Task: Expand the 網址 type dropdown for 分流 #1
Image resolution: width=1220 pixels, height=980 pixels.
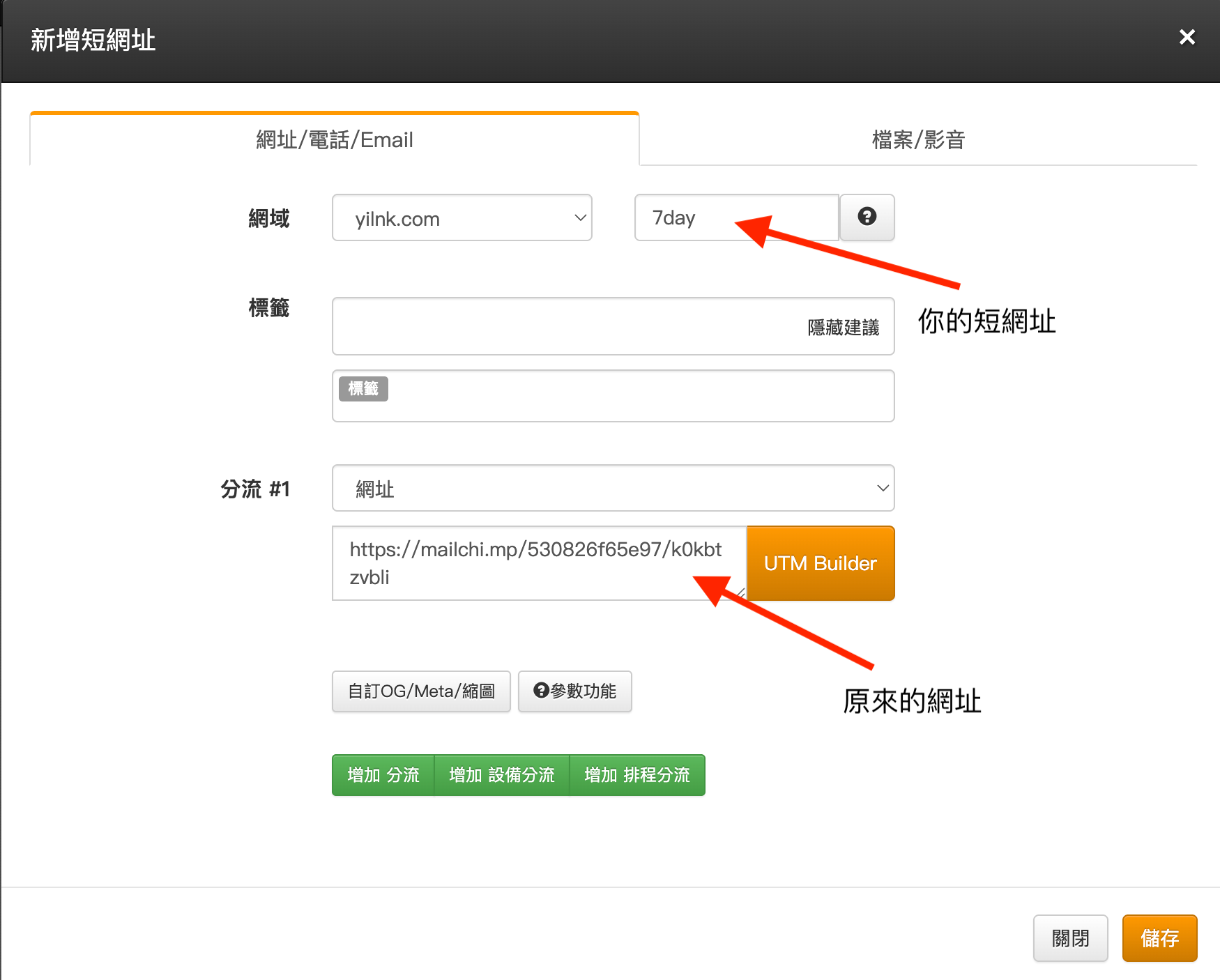Action: (613, 489)
